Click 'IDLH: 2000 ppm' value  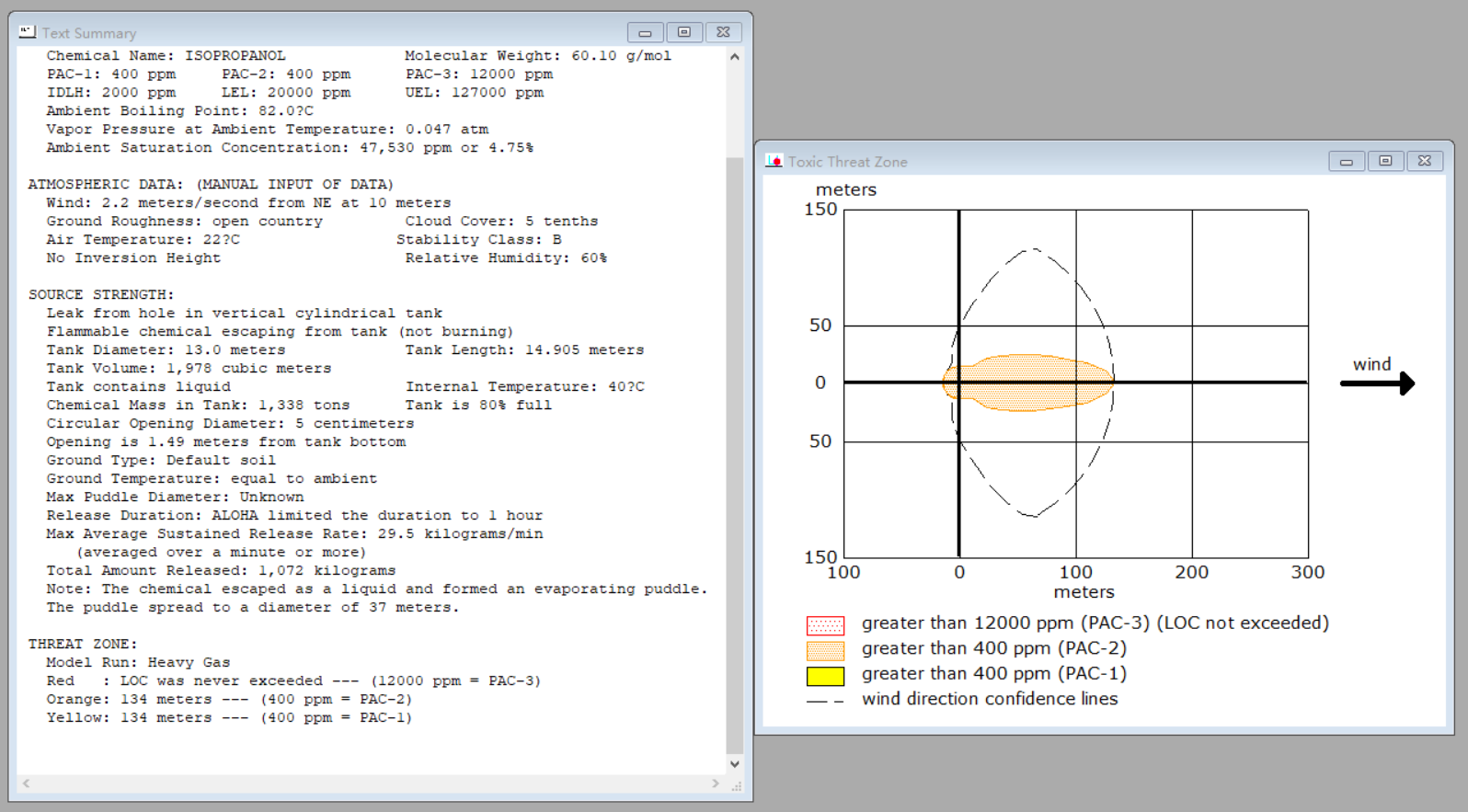(110, 93)
